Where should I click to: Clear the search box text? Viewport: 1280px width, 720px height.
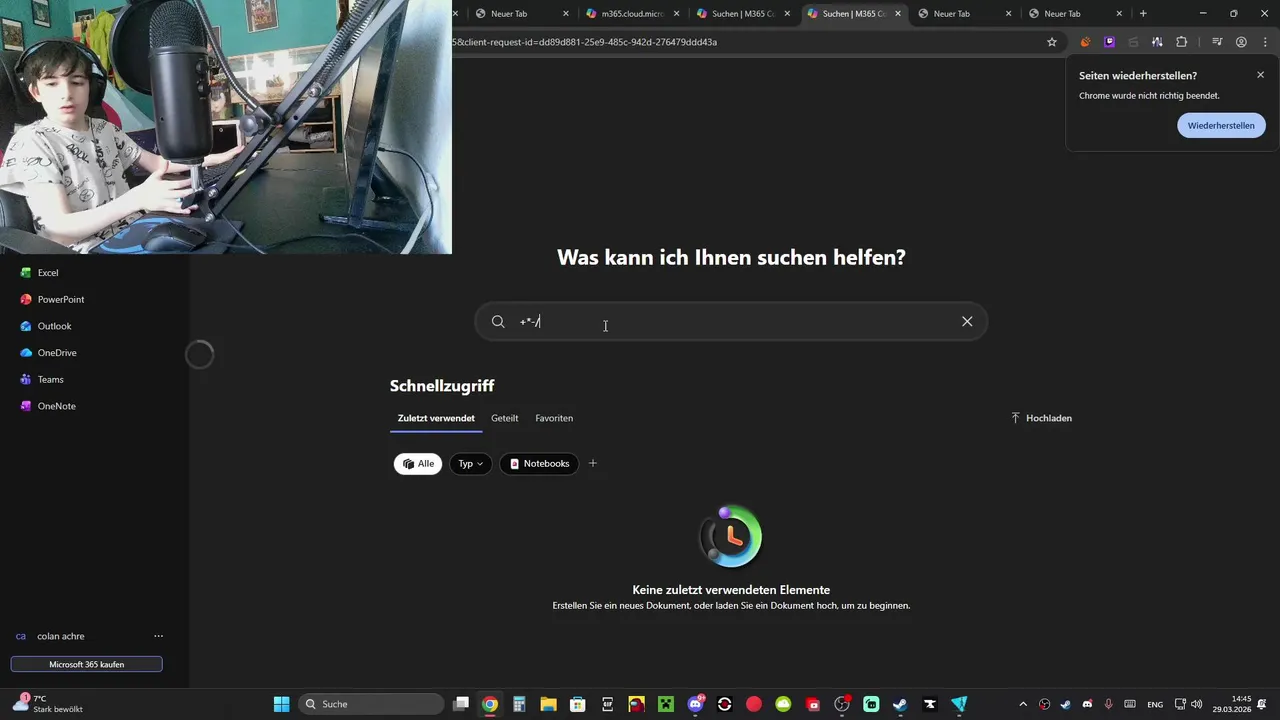coord(967,322)
